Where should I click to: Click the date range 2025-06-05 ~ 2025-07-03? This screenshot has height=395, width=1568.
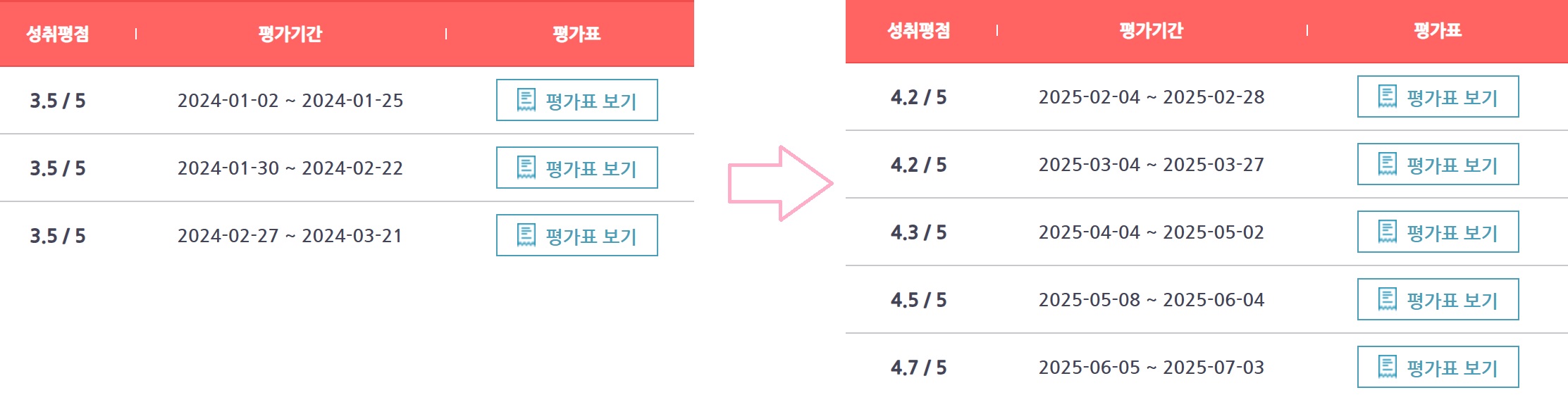(x=1152, y=368)
